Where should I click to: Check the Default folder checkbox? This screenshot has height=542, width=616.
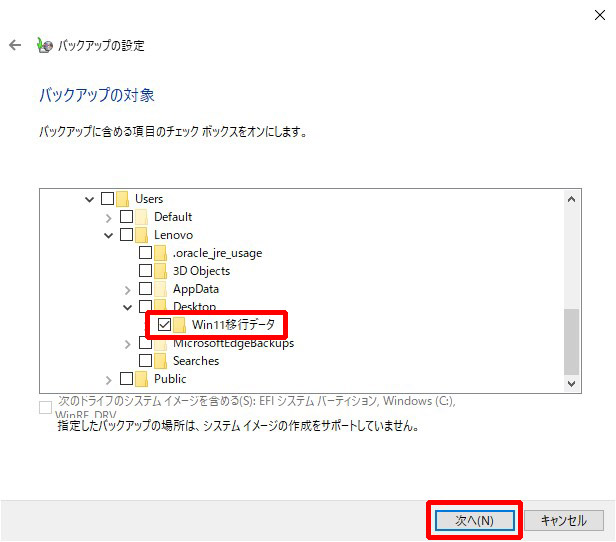126,216
